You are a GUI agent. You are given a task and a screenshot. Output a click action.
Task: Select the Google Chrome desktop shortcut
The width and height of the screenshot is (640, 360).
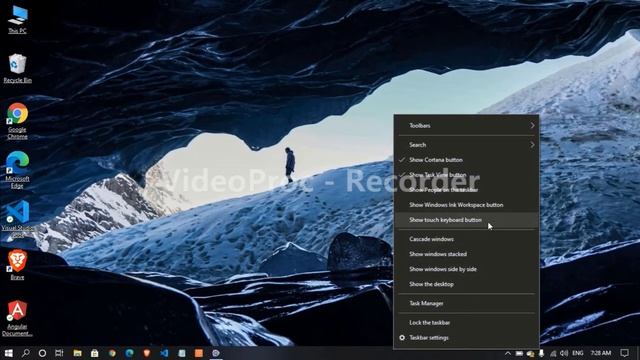coord(17,121)
